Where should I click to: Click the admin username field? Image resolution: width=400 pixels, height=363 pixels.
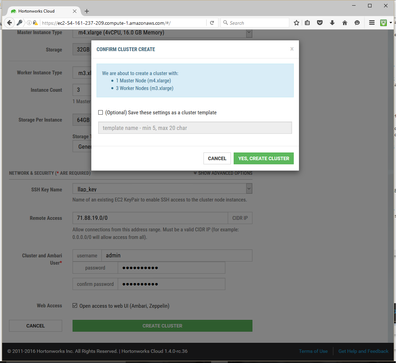[x=177, y=255]
